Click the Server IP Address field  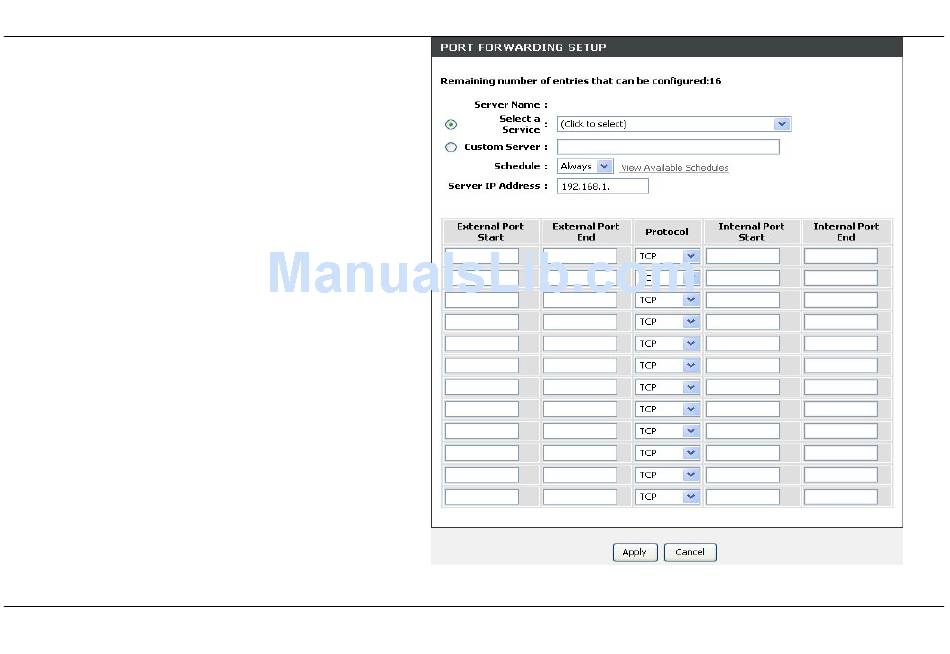603,186
